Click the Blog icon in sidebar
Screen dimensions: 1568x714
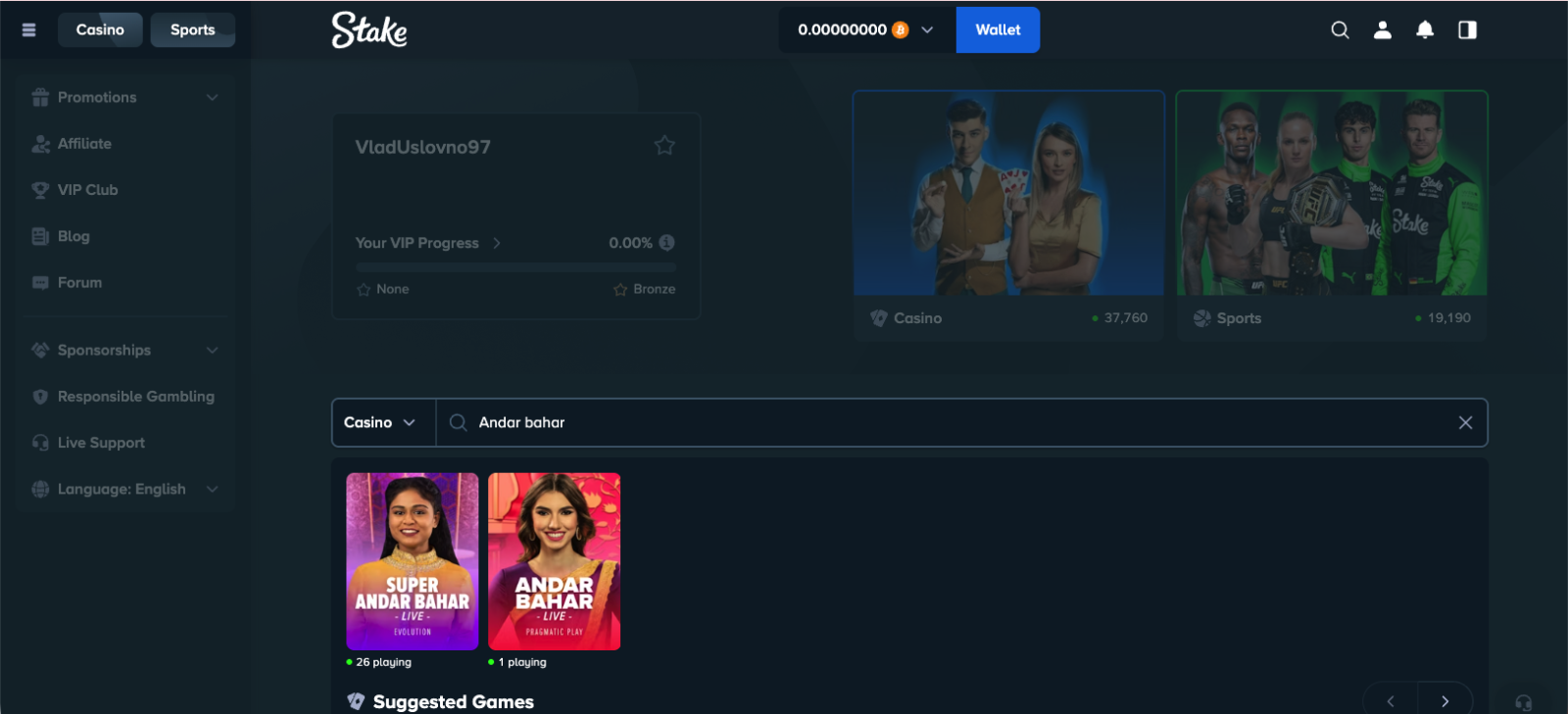point(40,236)
